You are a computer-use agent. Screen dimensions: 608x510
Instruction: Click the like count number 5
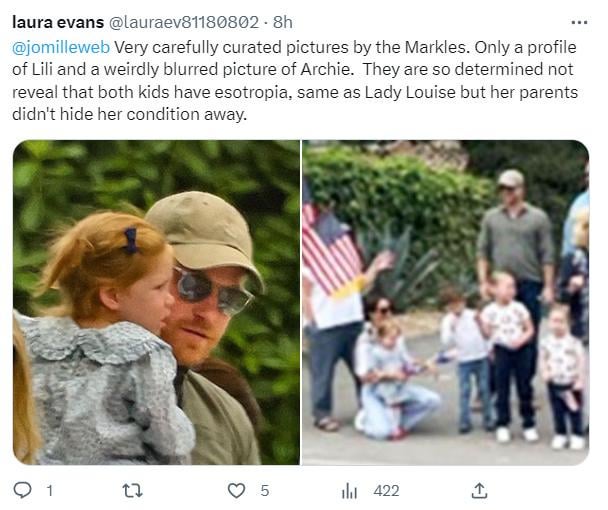265,490
